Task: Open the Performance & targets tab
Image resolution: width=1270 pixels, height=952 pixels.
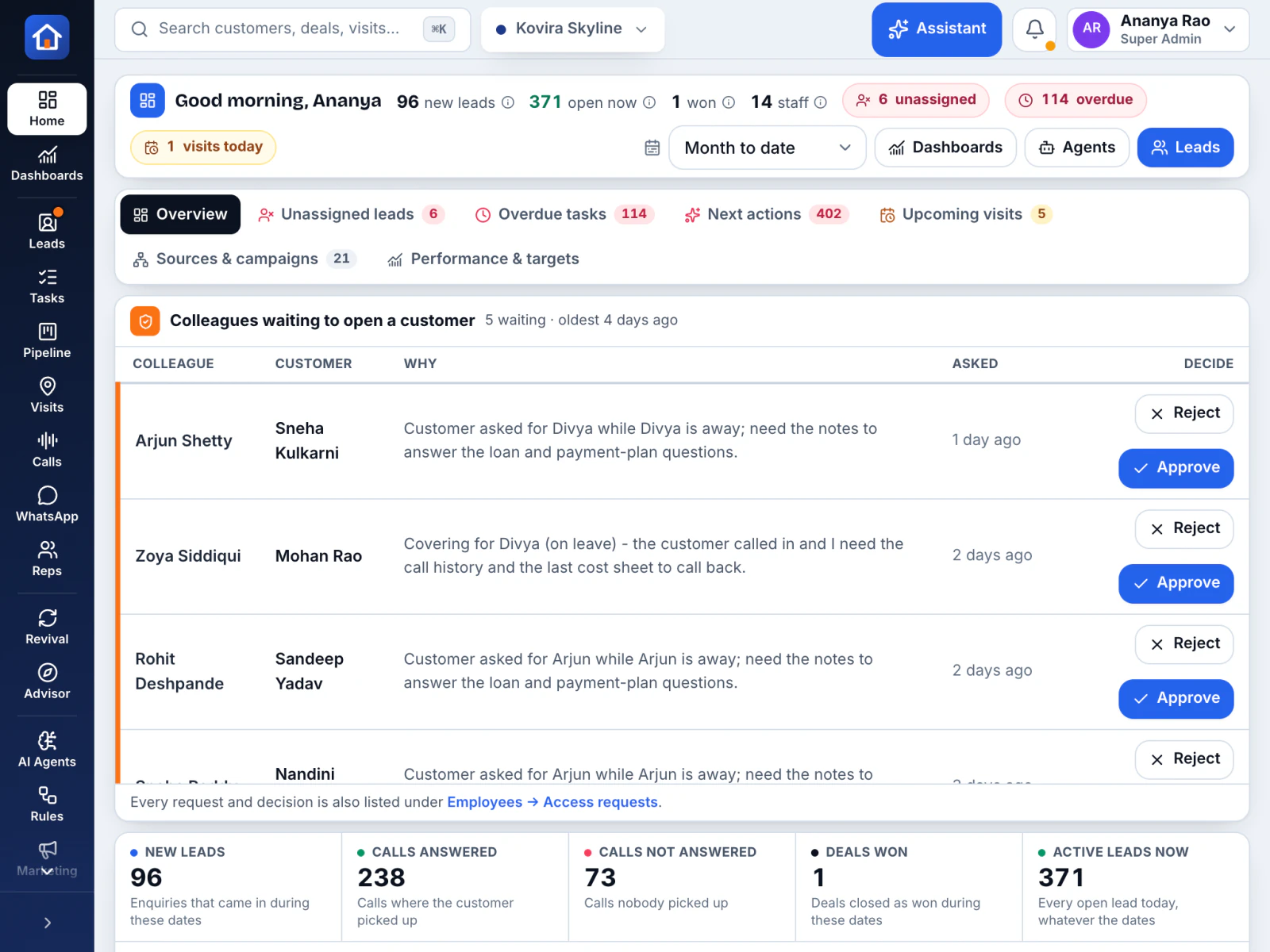Action: [x=483, y=259]
